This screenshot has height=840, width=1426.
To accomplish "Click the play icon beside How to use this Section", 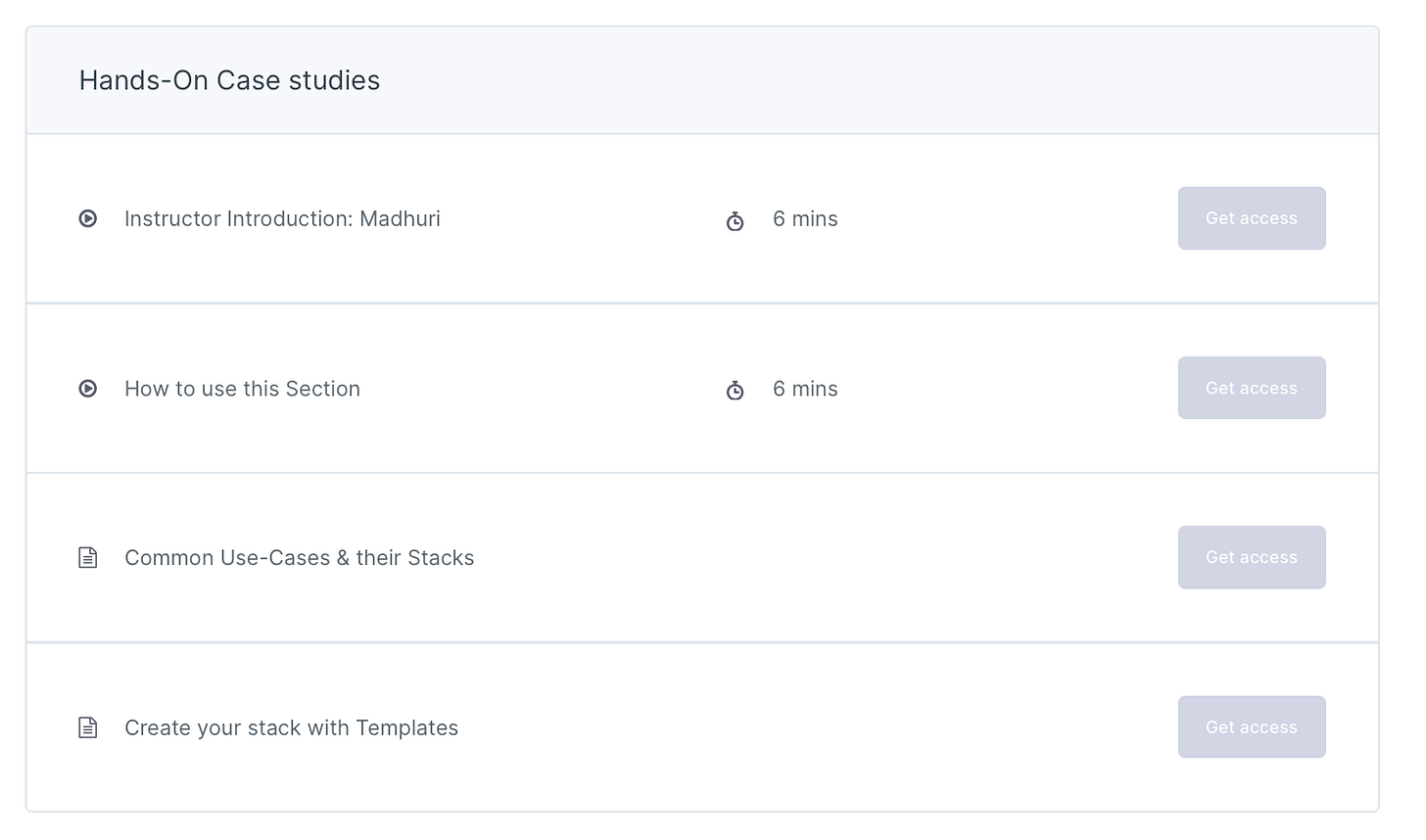I will tap(88, 389).
